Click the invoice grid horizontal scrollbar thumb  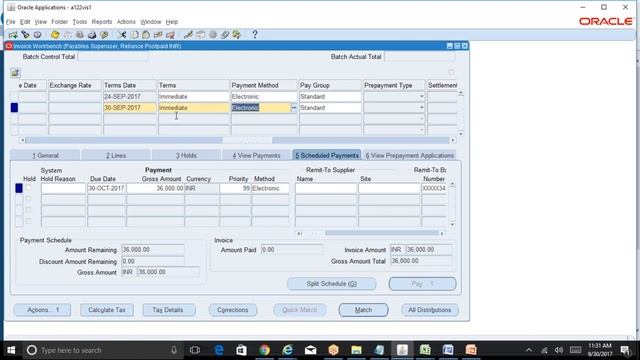point(247,140)
